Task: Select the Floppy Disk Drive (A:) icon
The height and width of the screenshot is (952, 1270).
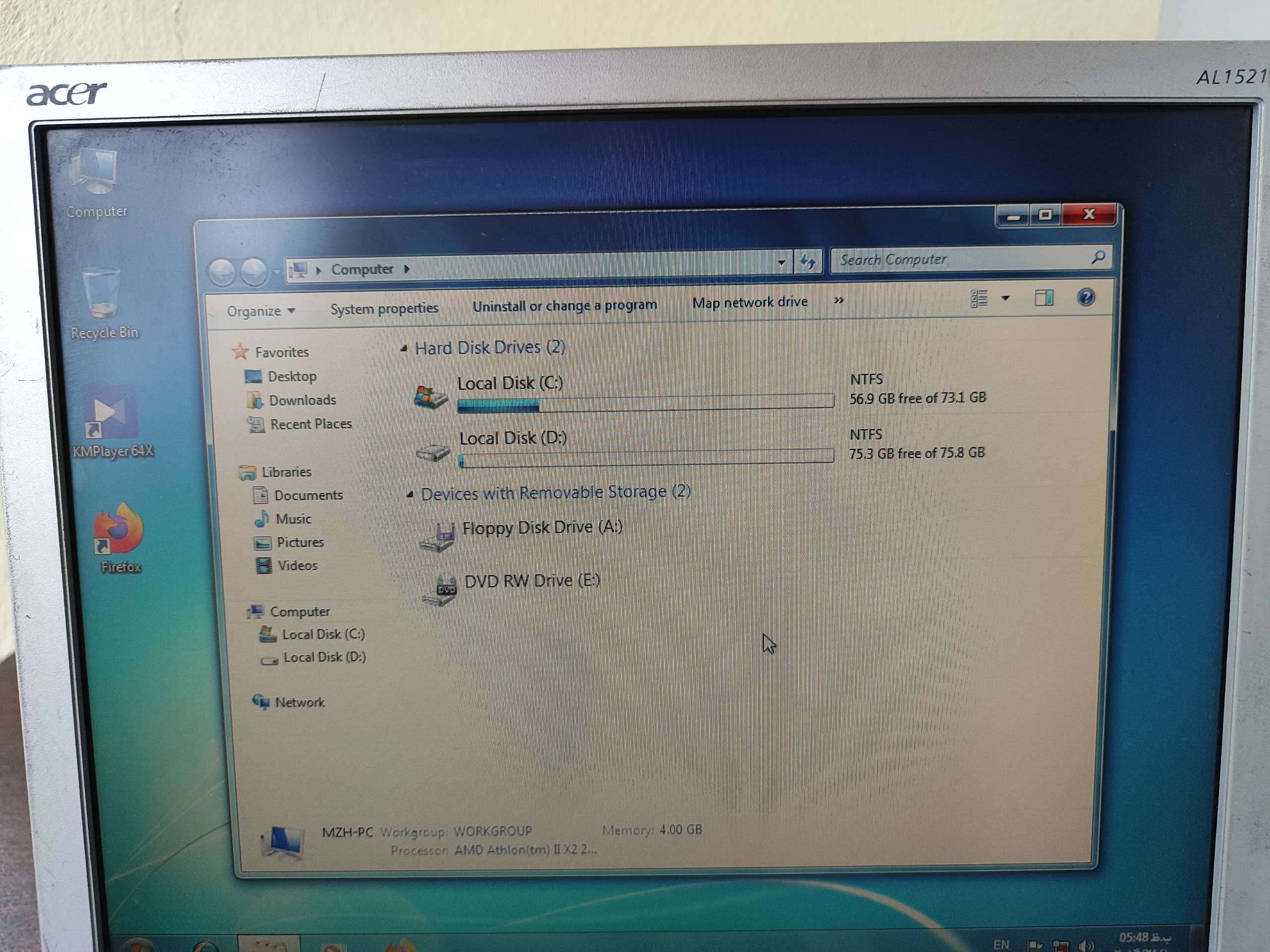Action: tap(438, 537)
